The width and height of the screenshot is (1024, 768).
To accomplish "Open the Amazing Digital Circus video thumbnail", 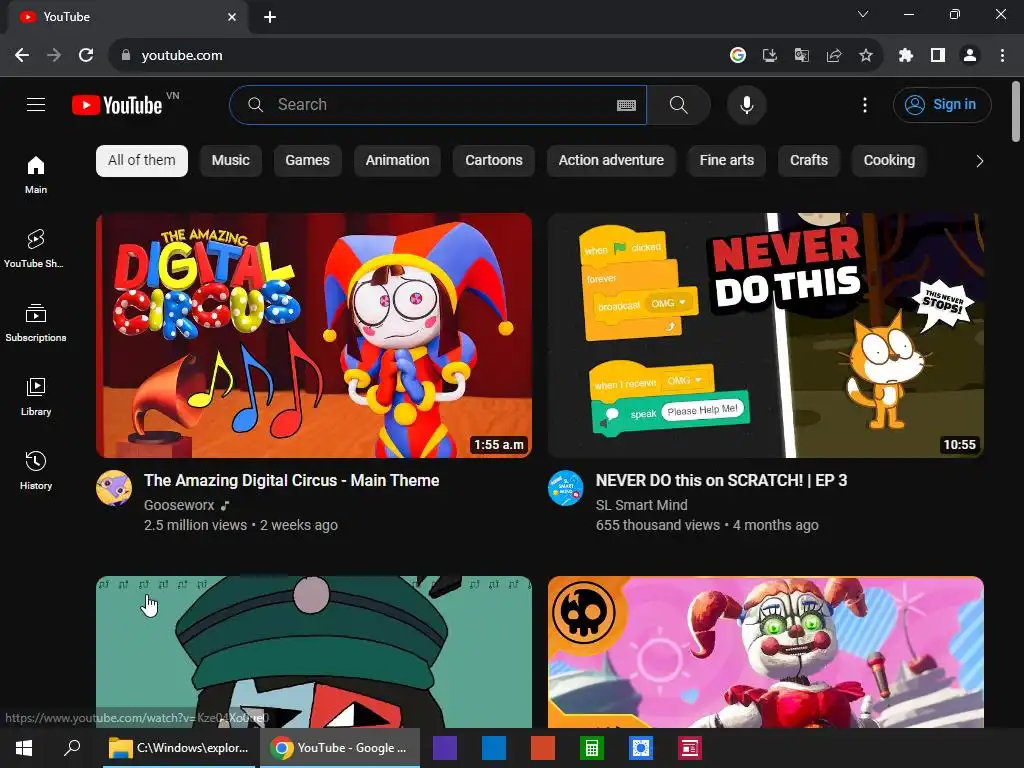I will pyautogui.click(x=314, y=335).
